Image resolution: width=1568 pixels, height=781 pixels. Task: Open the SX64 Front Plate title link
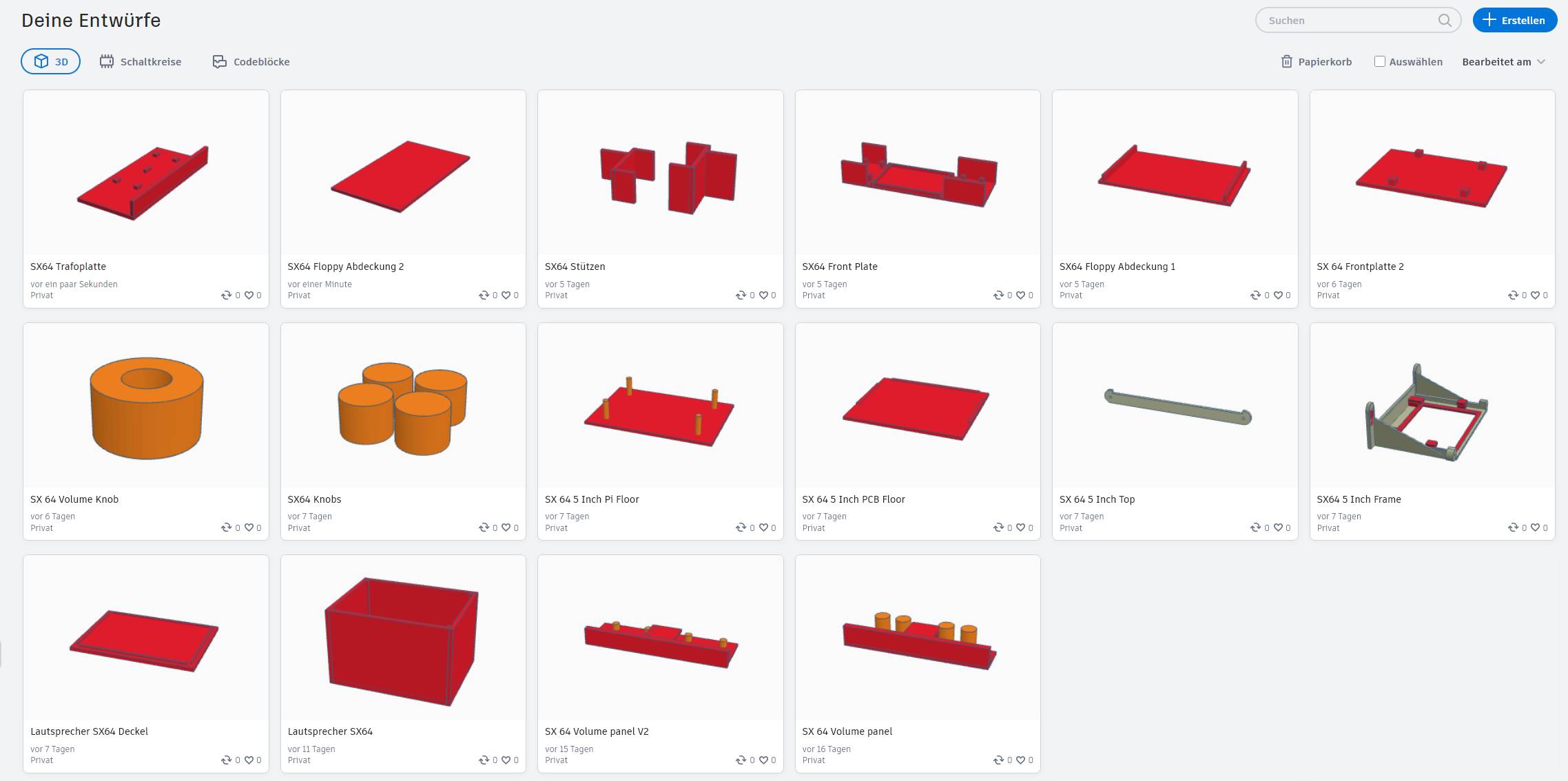(x=840, y=267)
